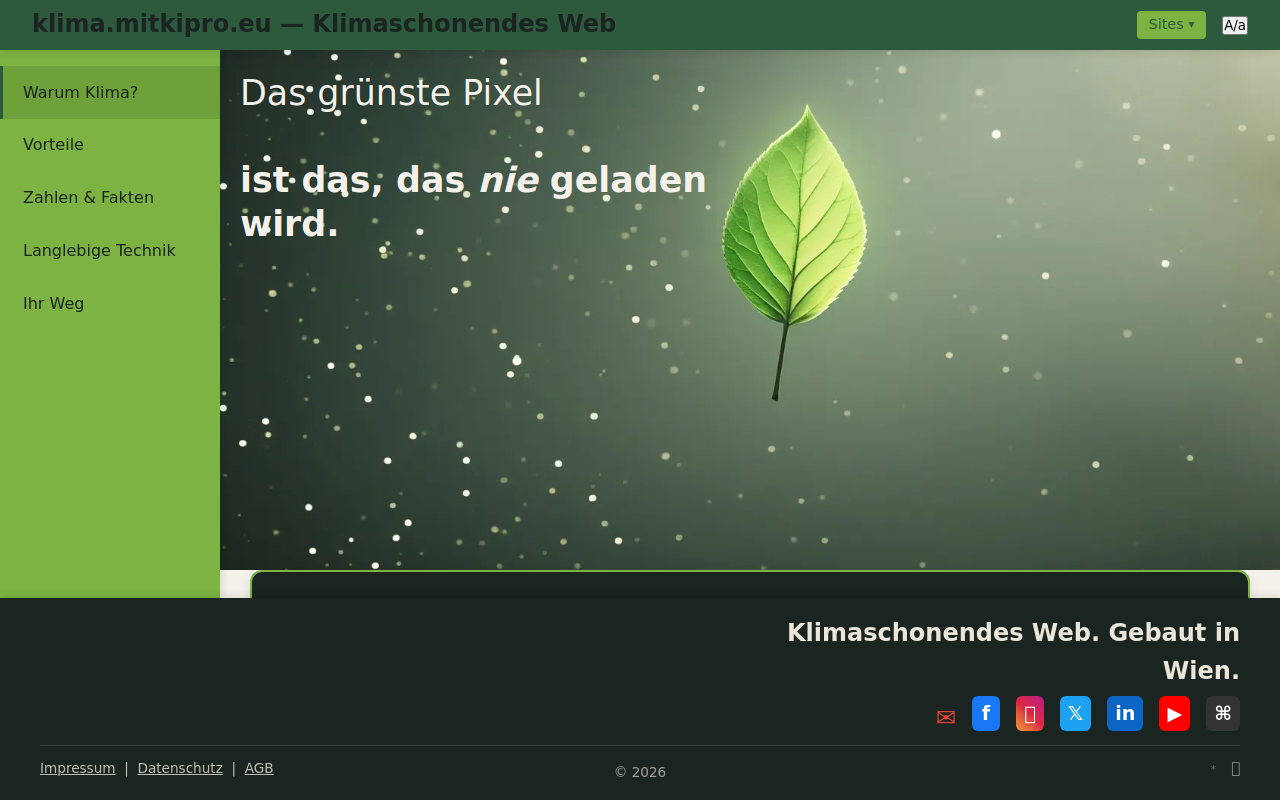The image size is (1280, 800).
Task: Open the Impressum link
Action: [x=77, y=768]
